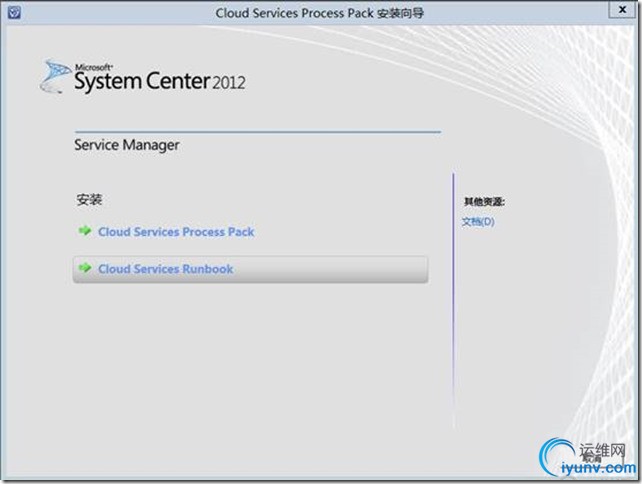The height and width of the screenshot is (484, 642).
Task: Open the Cloud Services Process Pack install link
Action: pos(176,232)
